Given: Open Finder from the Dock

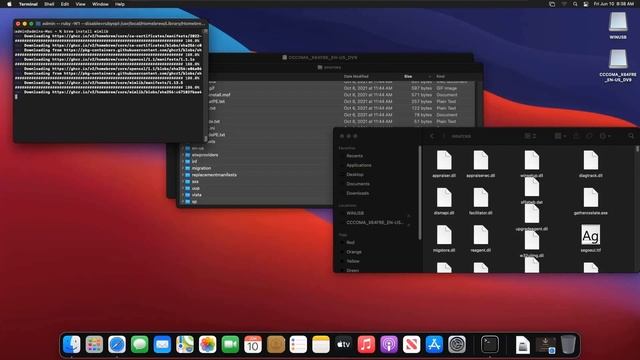Looking at the screenshot, I should [x=72, y=344].
